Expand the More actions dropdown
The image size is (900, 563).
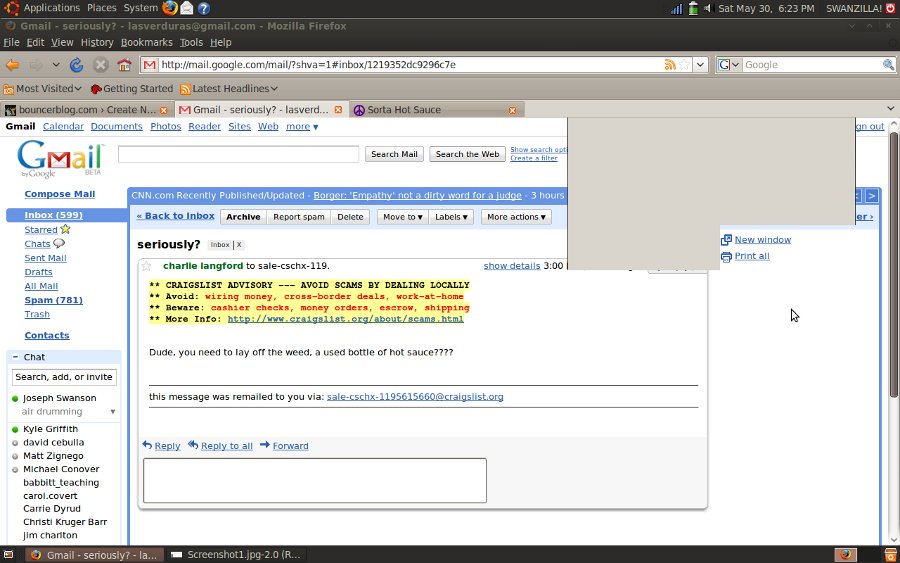[515, 217]
